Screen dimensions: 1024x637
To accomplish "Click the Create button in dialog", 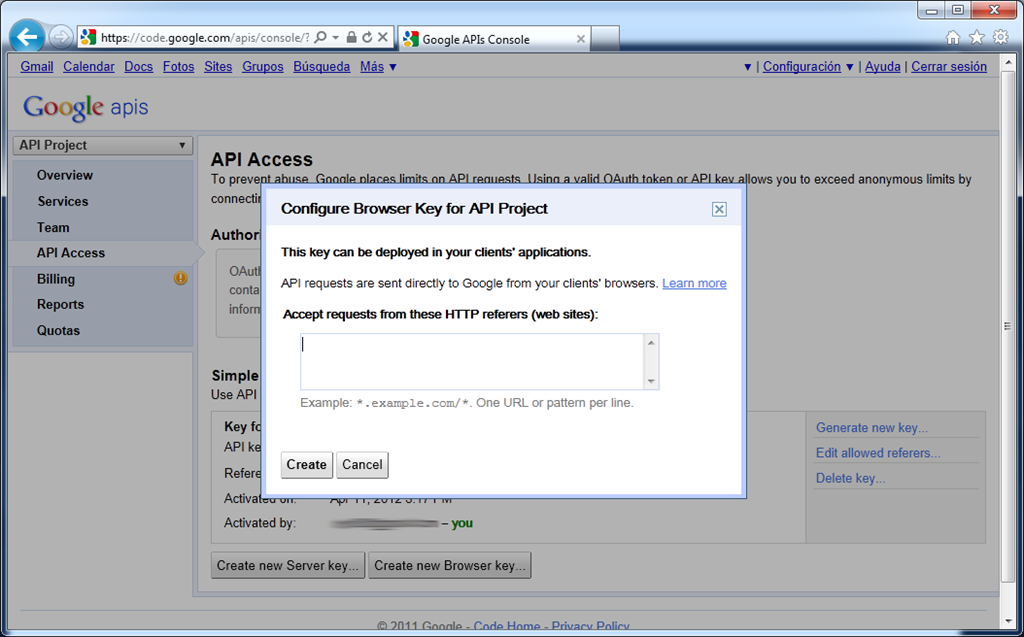I will pos(306,465).
